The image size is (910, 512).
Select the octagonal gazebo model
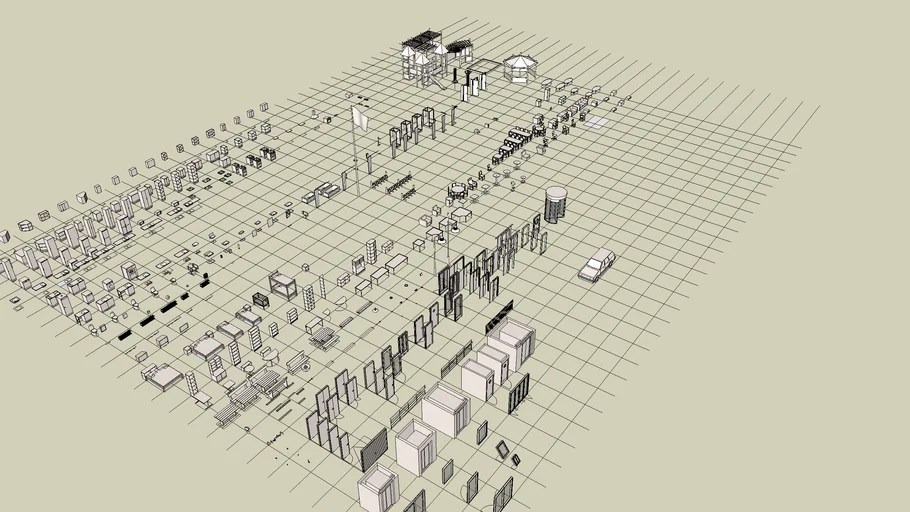point(520,69)
